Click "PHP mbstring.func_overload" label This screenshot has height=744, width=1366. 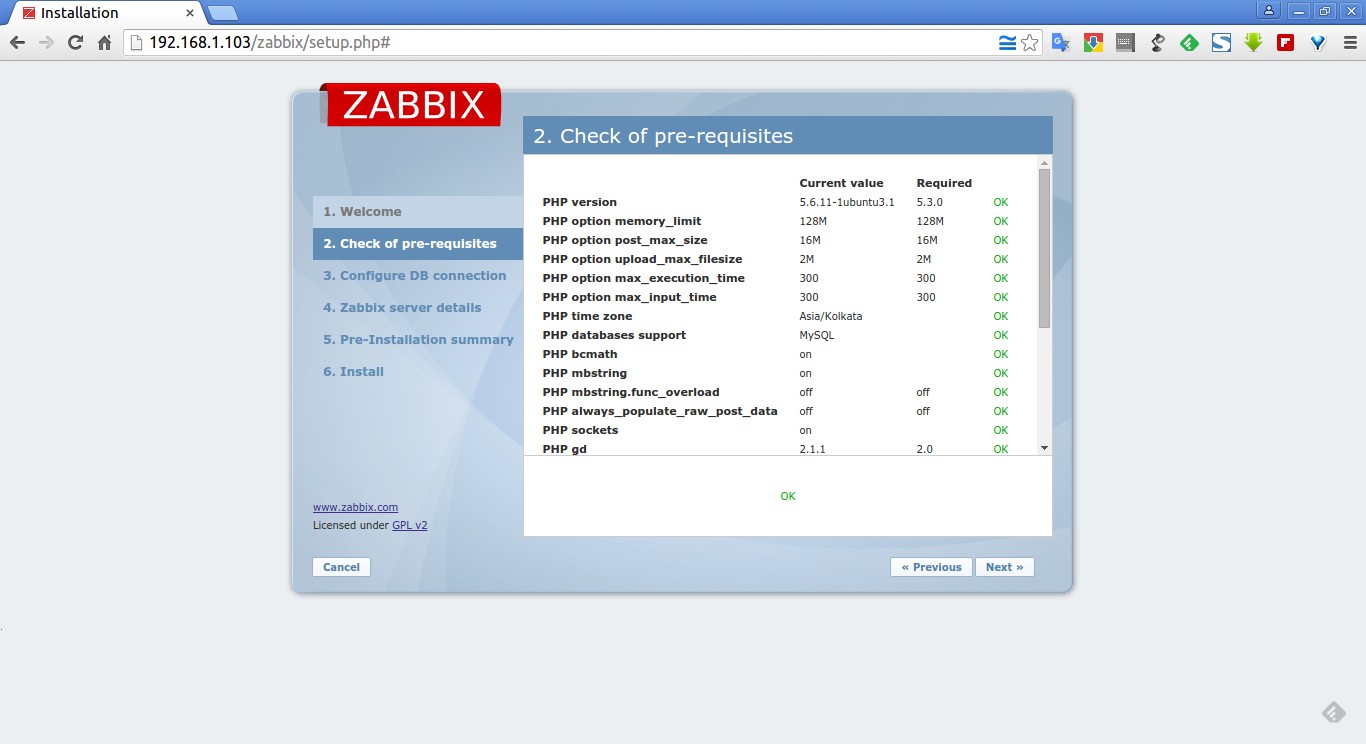(x=631, y=392)
